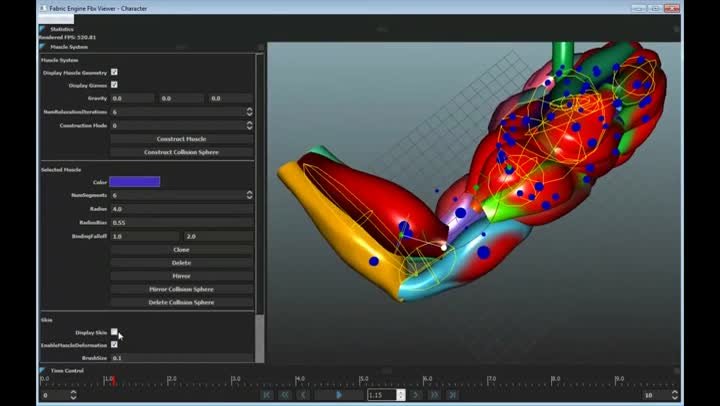Click the Radius input field
This screenshot has height=406, width=720.
tap(181, 209)
